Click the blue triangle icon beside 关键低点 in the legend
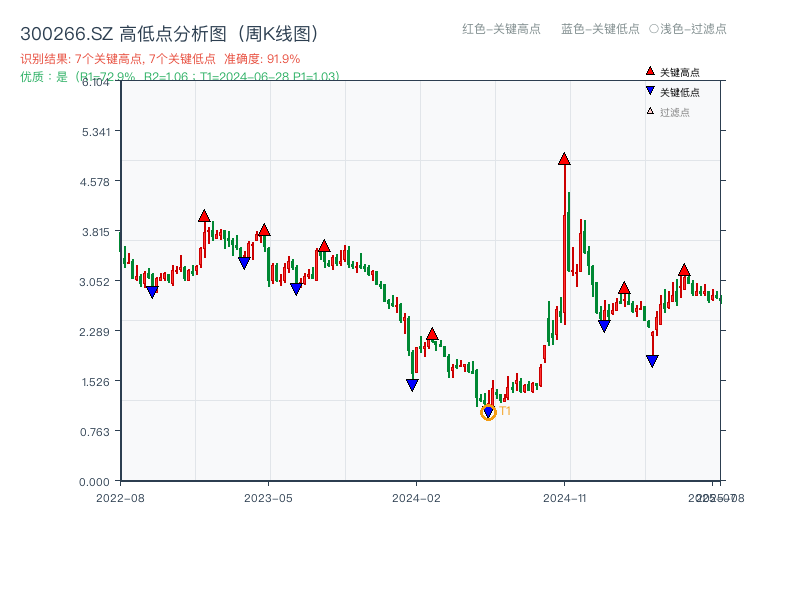This screenshot has height=600, width=800. [x=650, y=91]
